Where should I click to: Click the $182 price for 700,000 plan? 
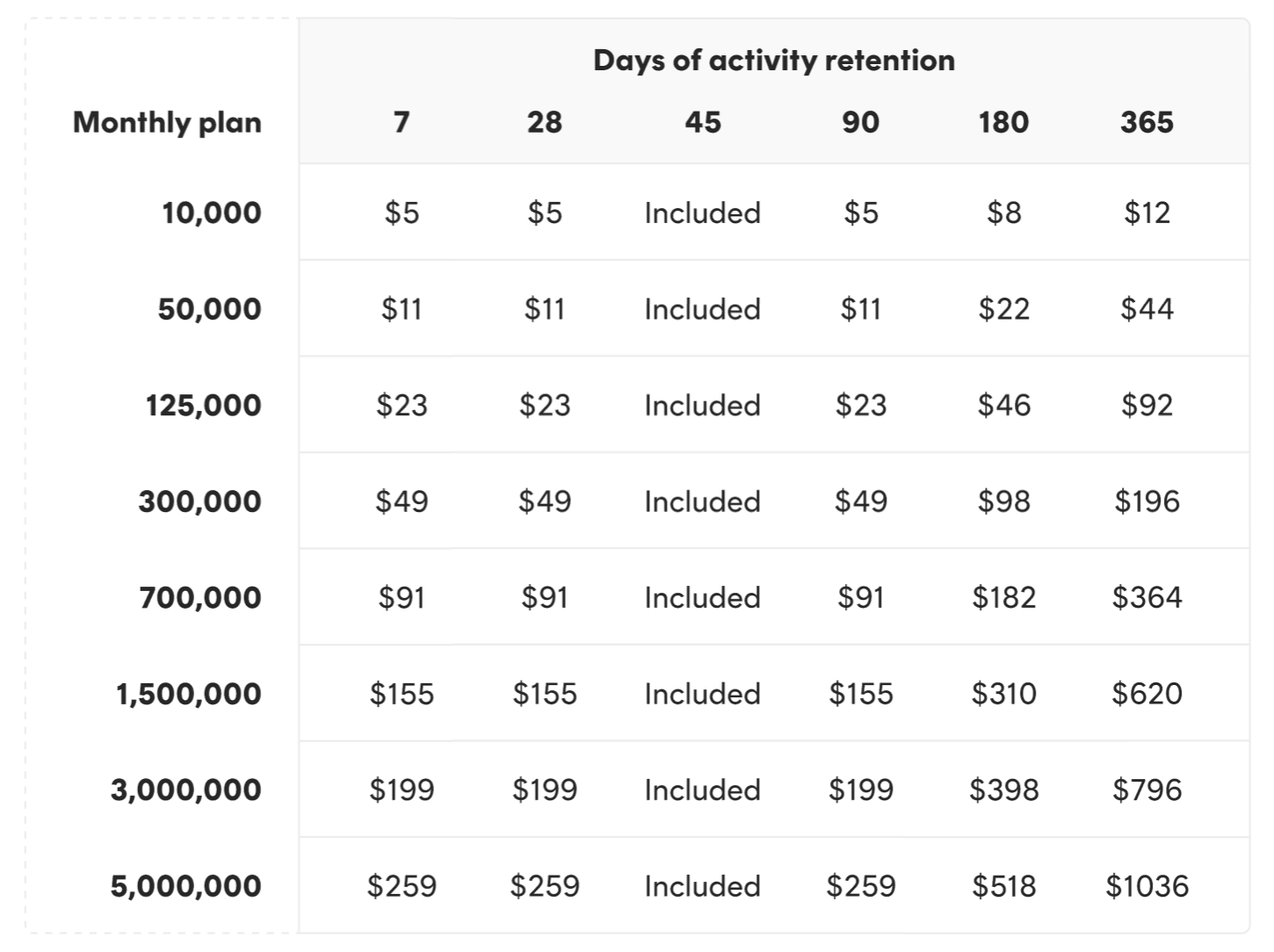tap(1003, 597)
